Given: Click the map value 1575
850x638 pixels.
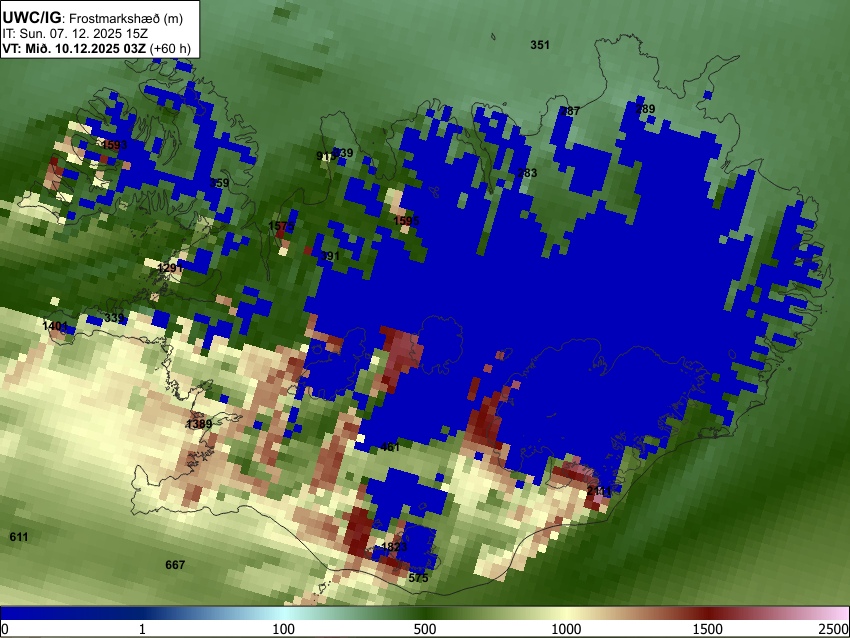Looking at the screenshot, I should click(281, 225).
